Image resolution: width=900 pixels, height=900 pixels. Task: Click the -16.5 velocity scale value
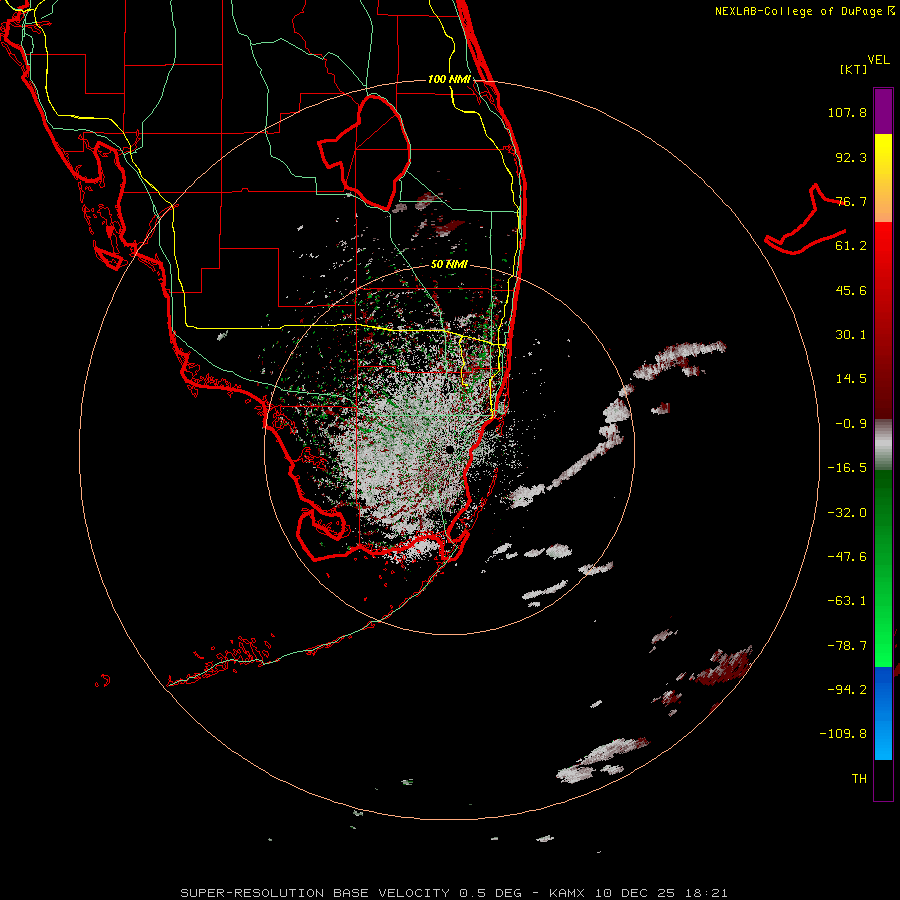847,468
